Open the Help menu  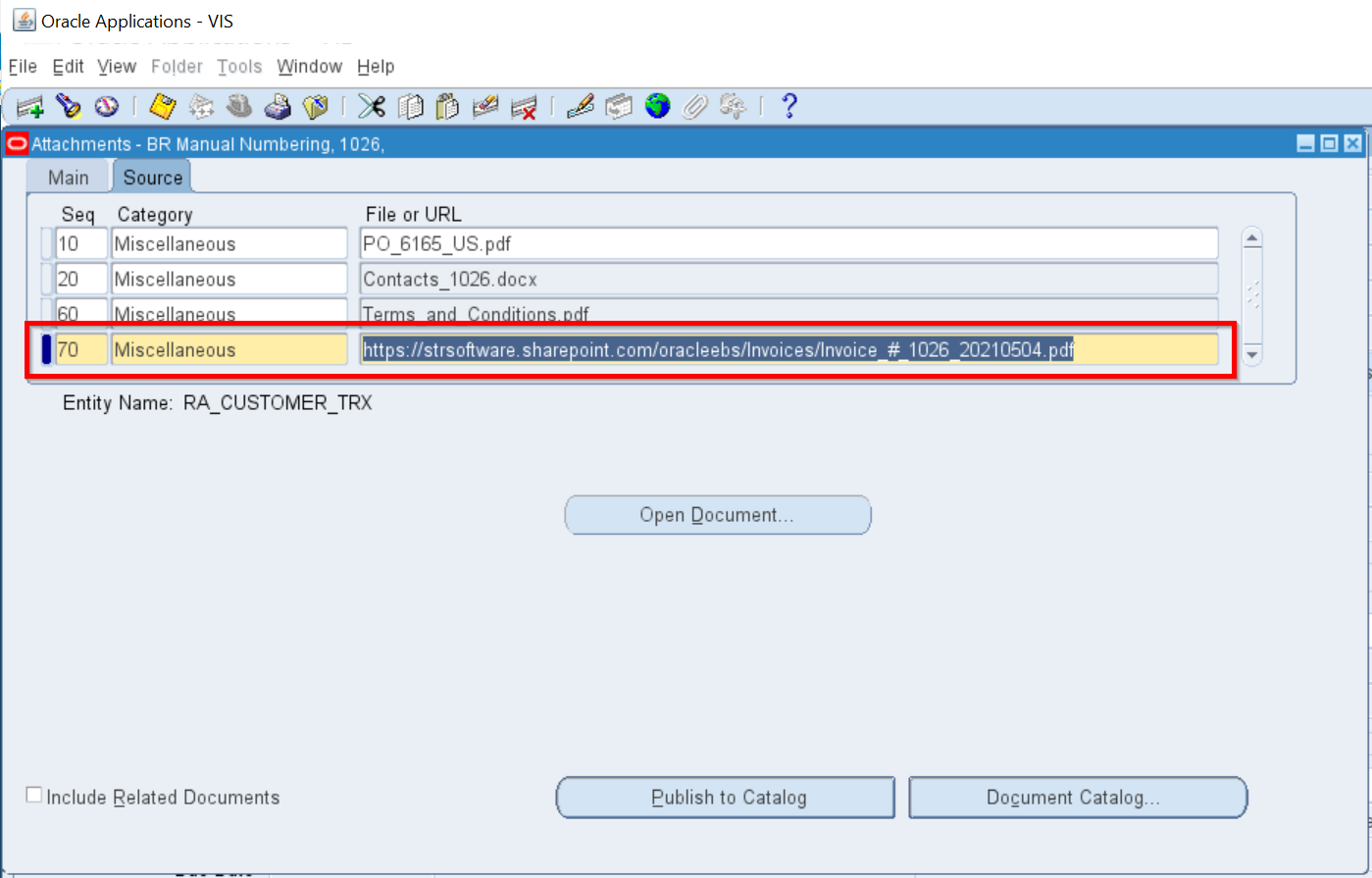pos(376,67)
